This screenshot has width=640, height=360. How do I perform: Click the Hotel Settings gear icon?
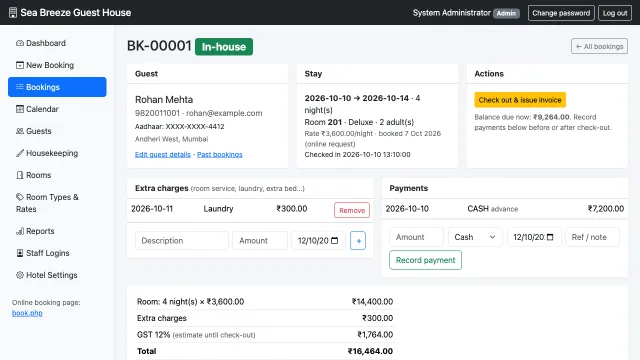(x=20, y=275)
